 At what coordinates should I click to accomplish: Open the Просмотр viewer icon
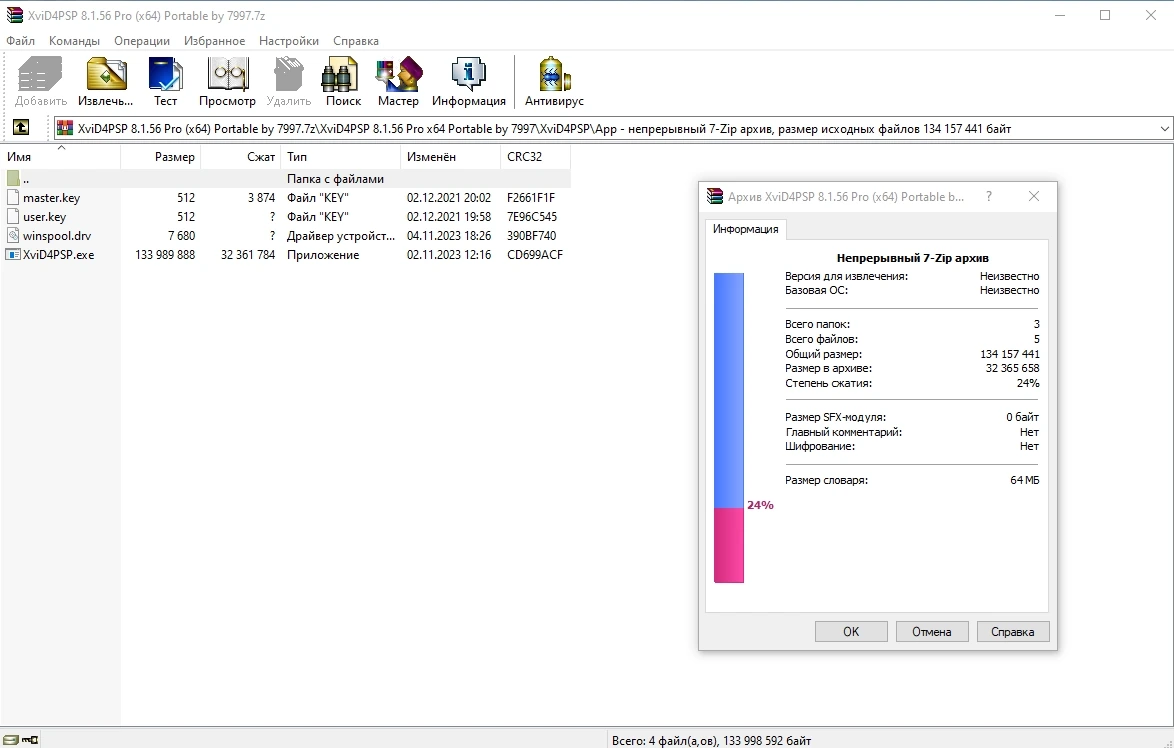coord(227,74)
